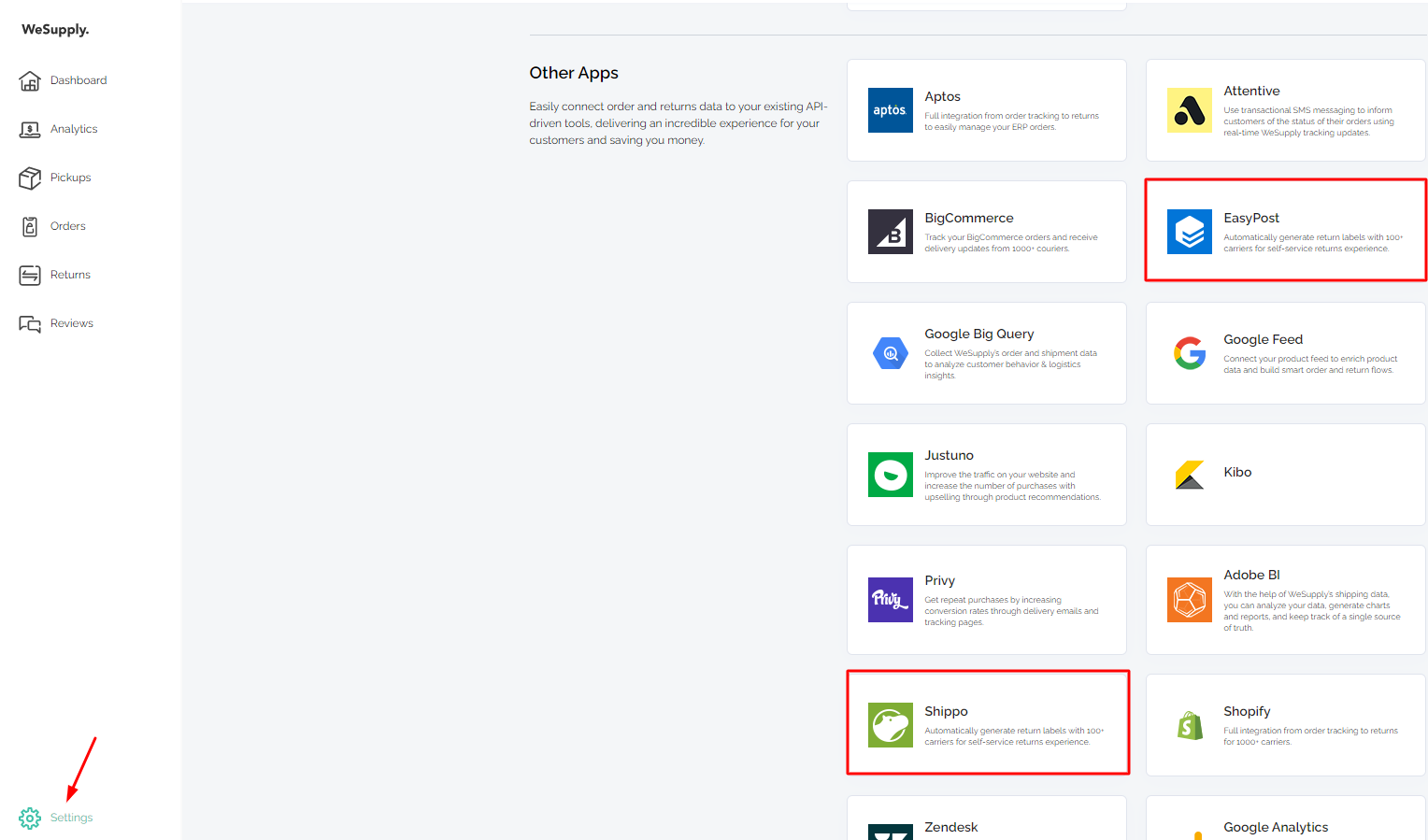Screen dimensions: 1428x840
Task: Click the Privy description about repeat purchases
Action: (1012, 611)
